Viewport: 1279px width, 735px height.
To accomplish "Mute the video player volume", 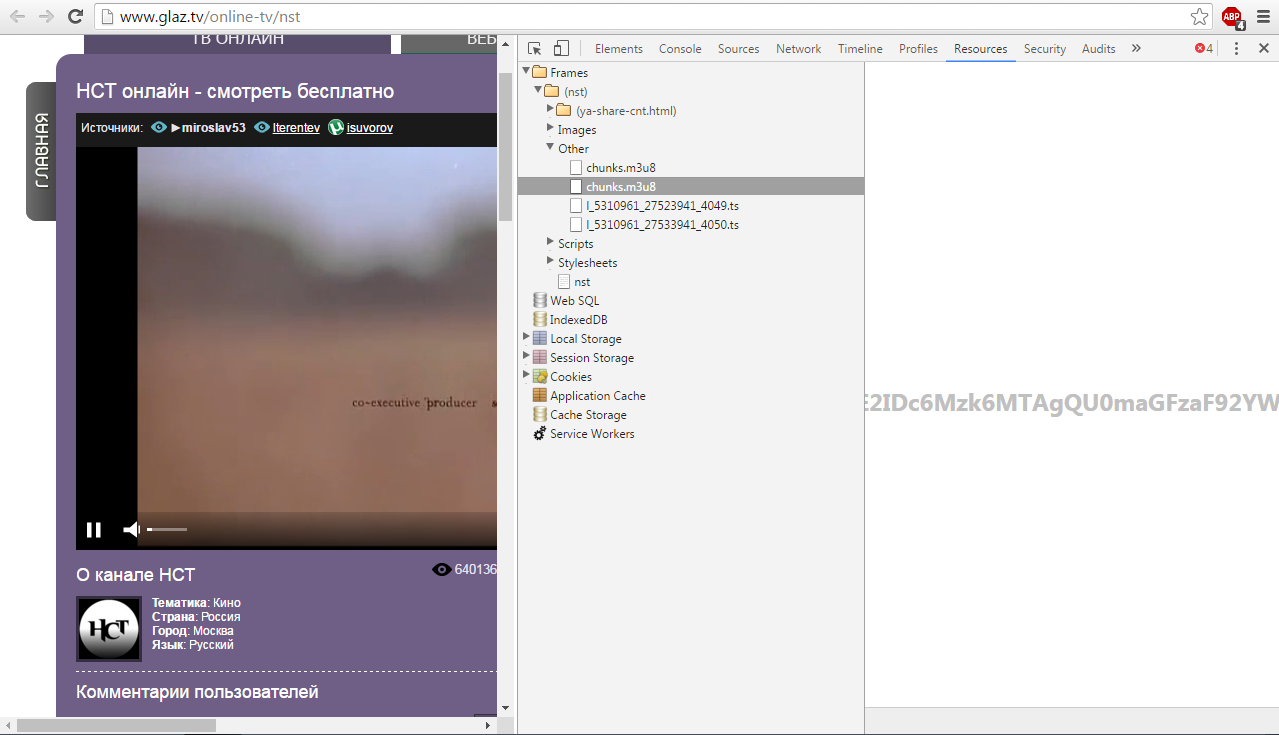I will [130, 529].
